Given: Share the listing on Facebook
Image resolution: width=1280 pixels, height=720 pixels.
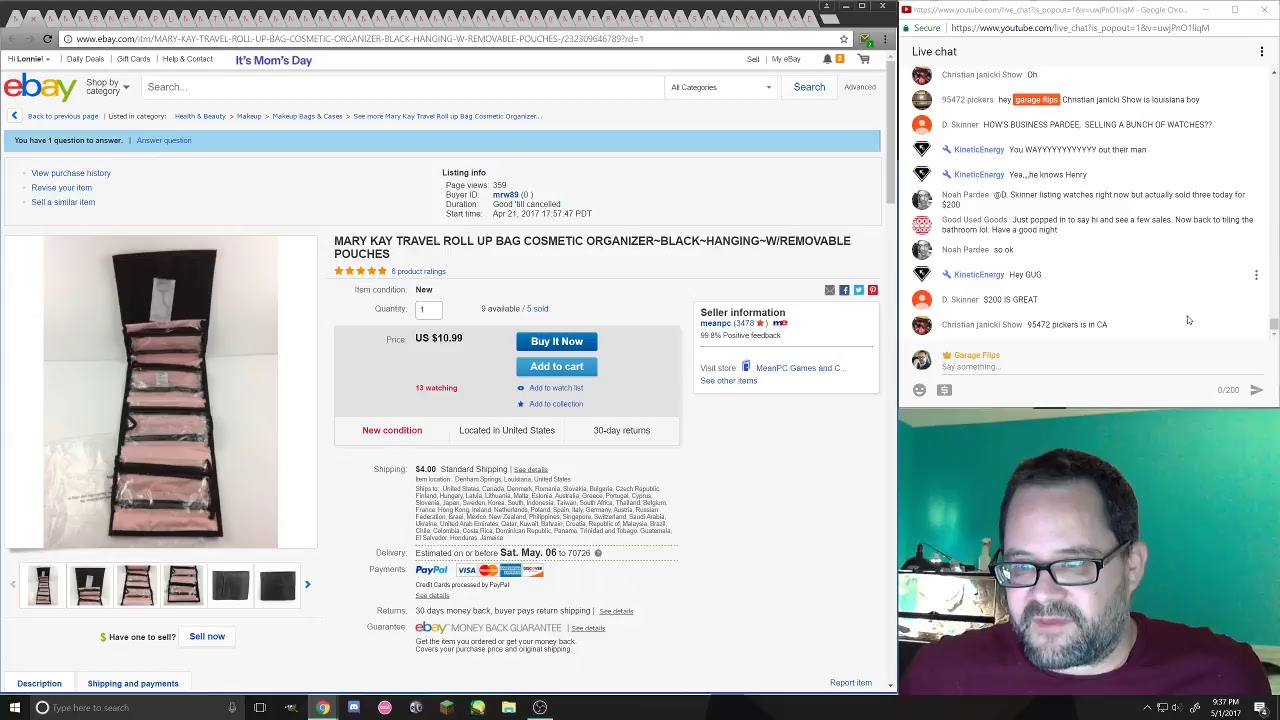Looking at the screenshot, I should tap(844, 290).
